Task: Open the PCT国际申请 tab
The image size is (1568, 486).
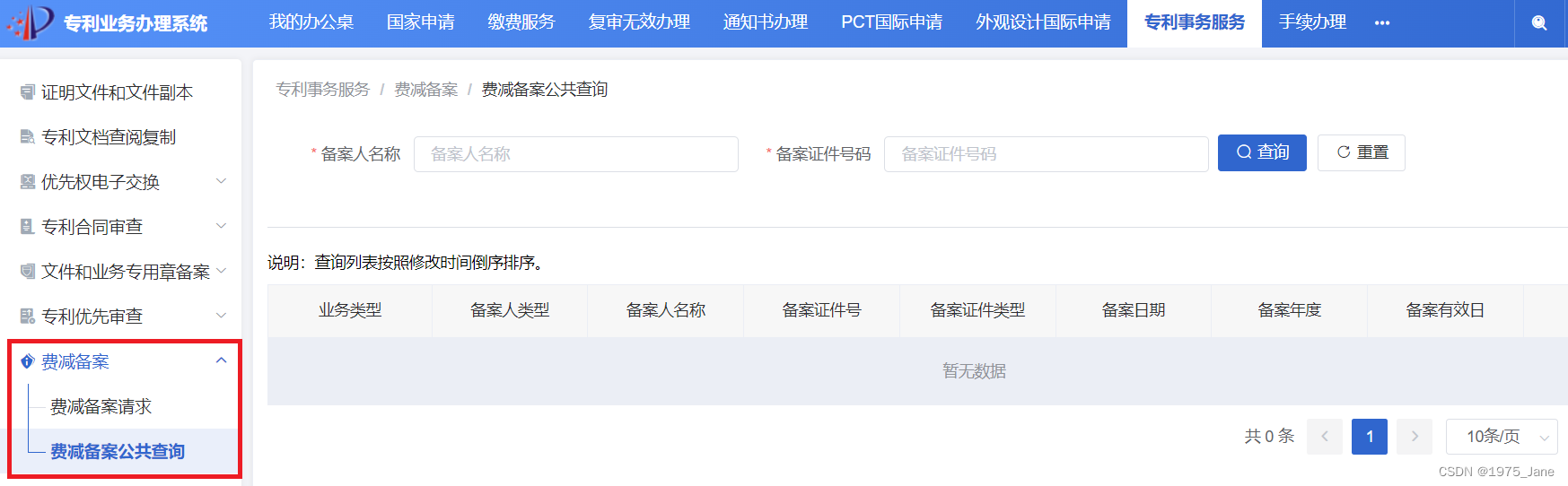Action: tap(892, 22)
